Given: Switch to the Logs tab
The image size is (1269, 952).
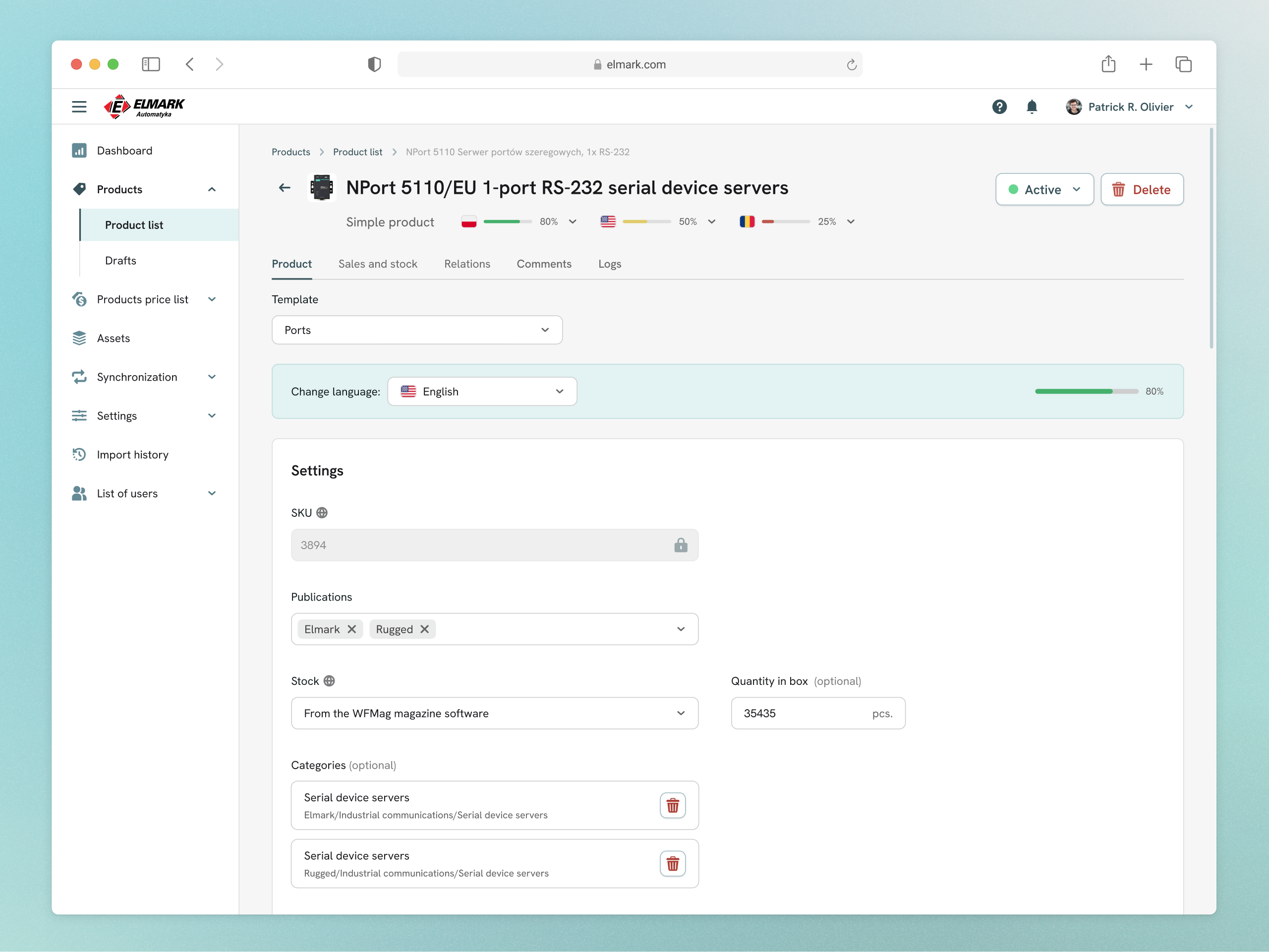Looking at the screenshot, I should pos(609,264).
